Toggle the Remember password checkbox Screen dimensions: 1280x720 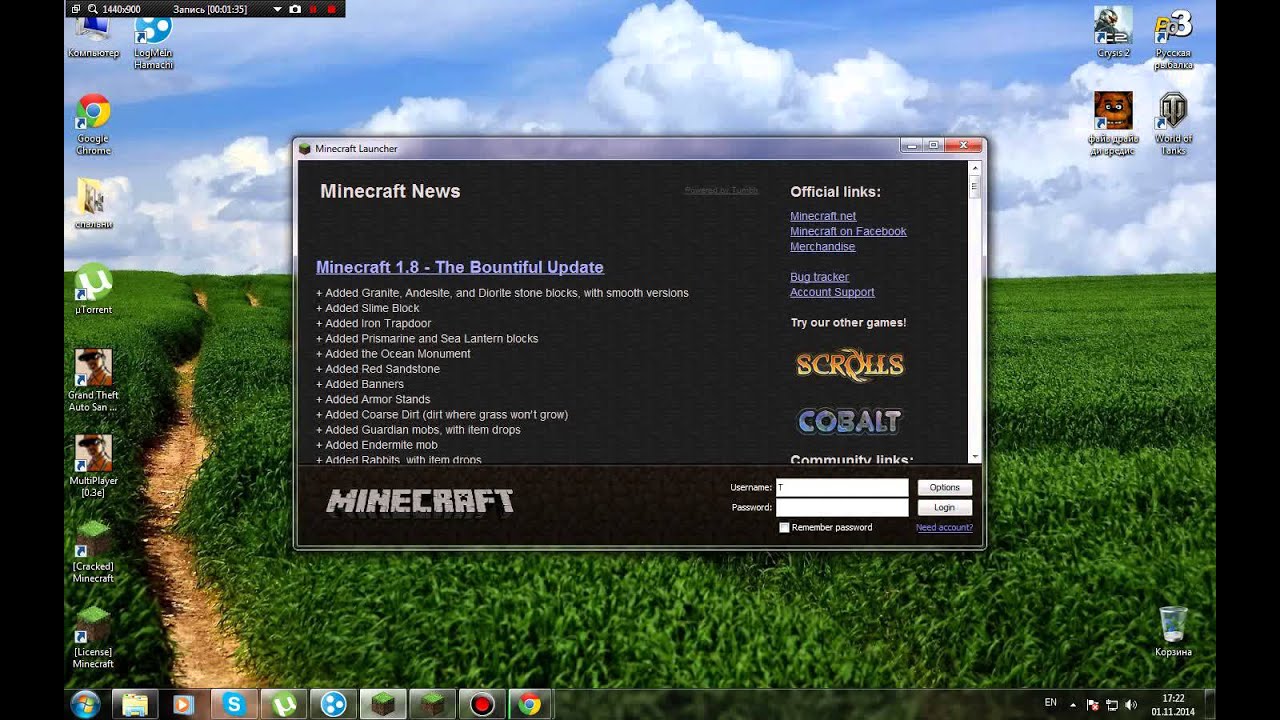[784, 527]
